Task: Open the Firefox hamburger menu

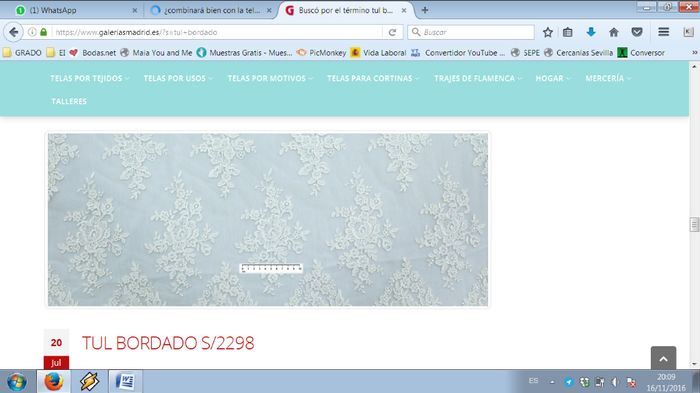Action: click(x=663, y=32)
